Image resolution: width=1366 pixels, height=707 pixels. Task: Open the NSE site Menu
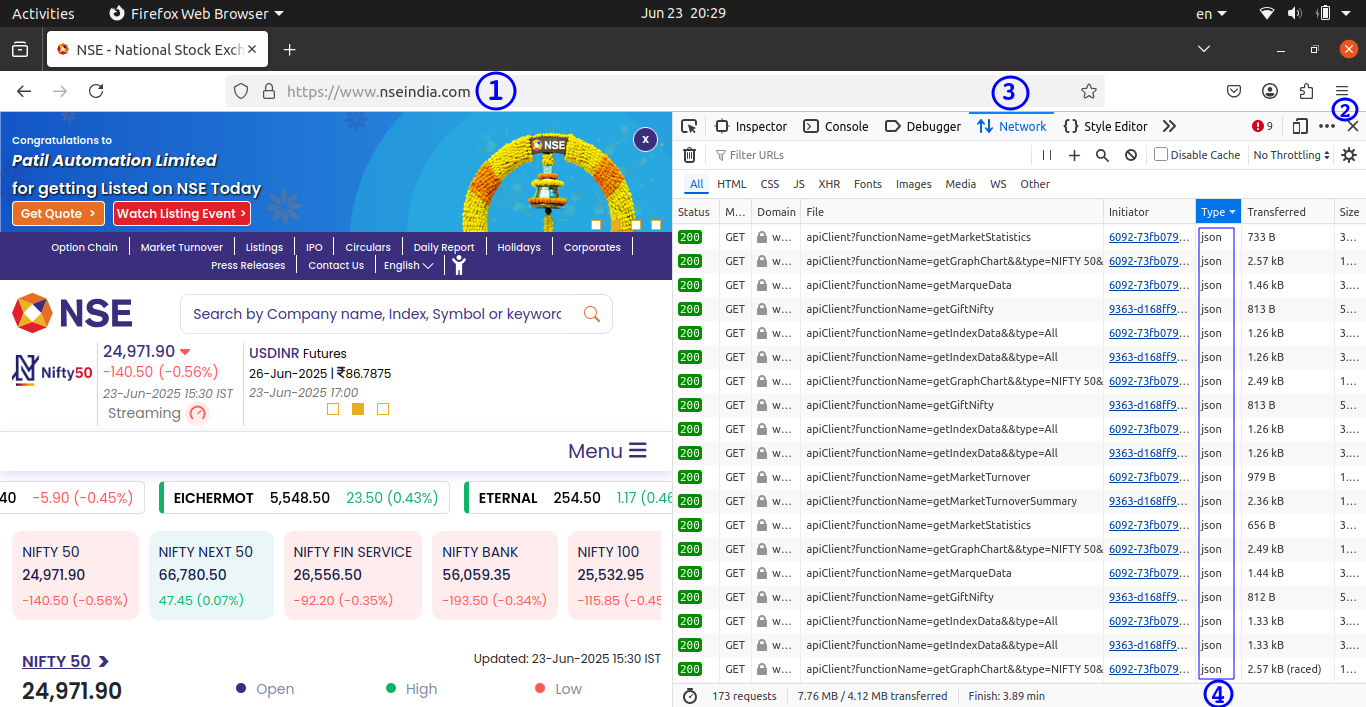pyautogui.click(x=608, y=451)
